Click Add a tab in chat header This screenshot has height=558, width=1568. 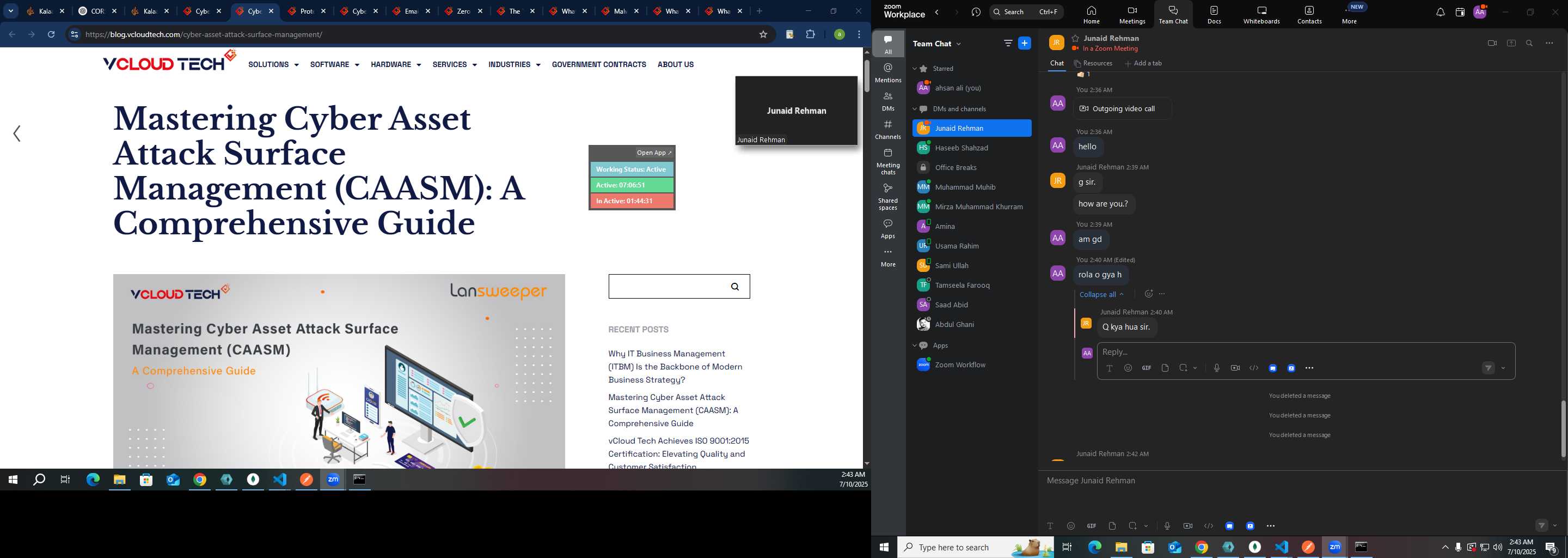[1143, 63]
